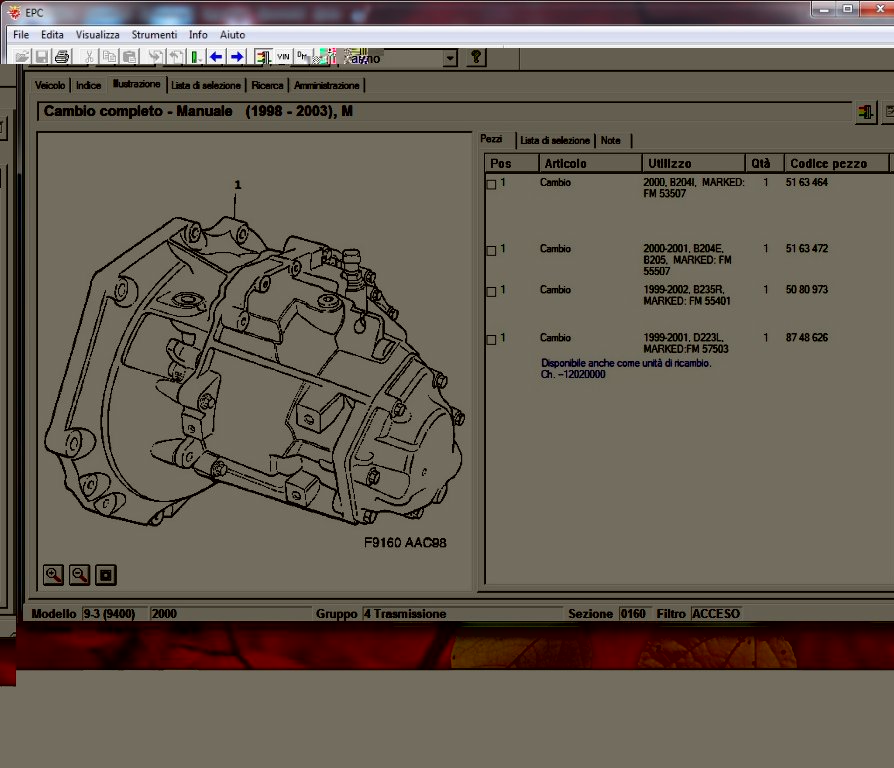Click the title 'Cambio completo - Manuale'
Image resolution: width=894 pixels, height=768 pixels.
point(138,111)
